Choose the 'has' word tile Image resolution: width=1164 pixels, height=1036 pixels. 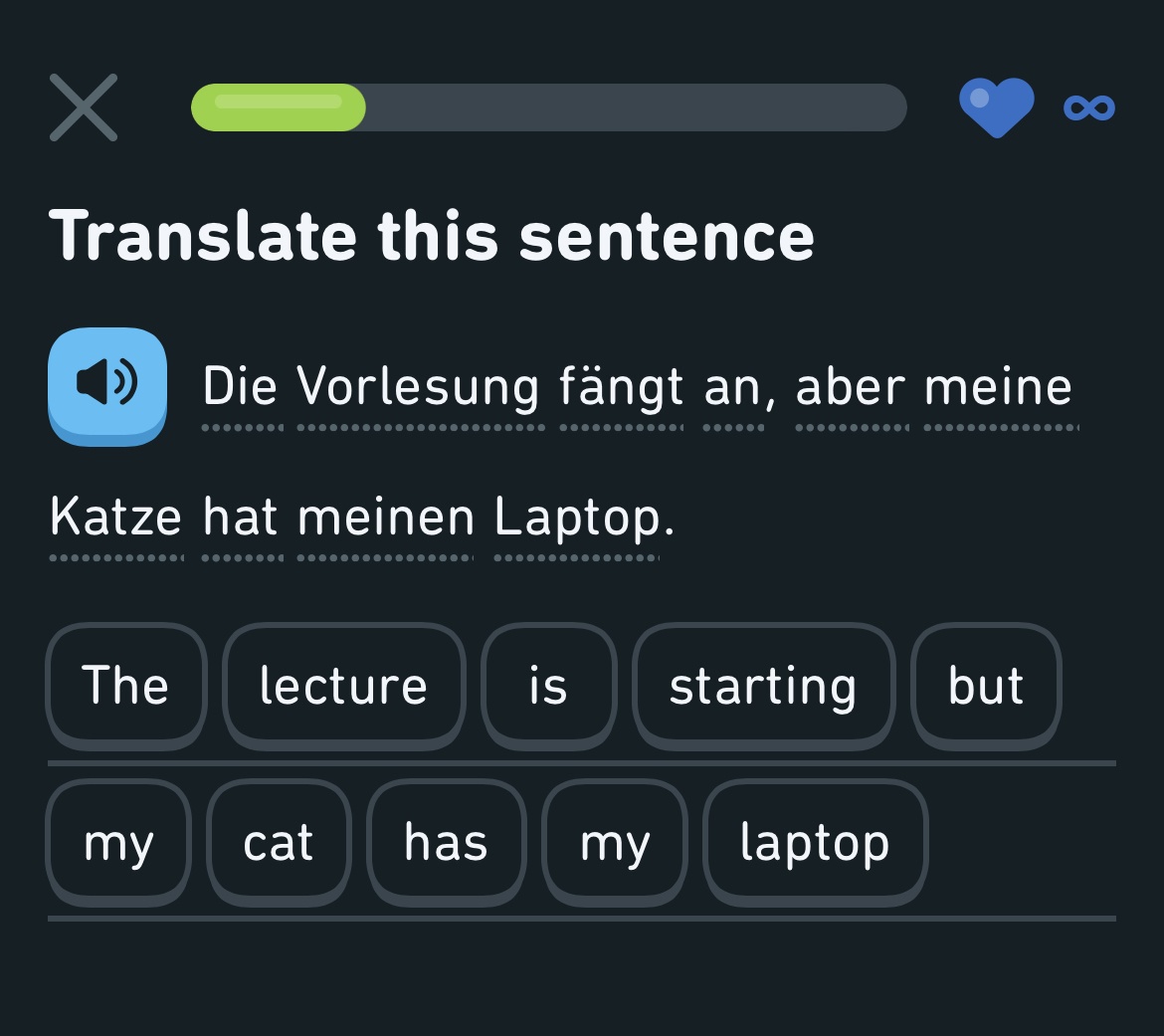pyautogui.click(x=446, y=842)
